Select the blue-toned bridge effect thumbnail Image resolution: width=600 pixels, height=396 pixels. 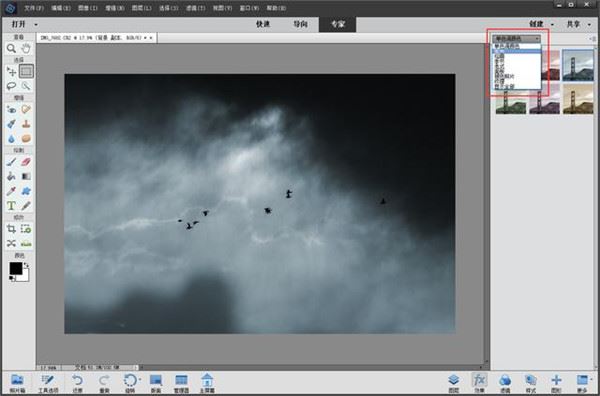coord(578,65)
